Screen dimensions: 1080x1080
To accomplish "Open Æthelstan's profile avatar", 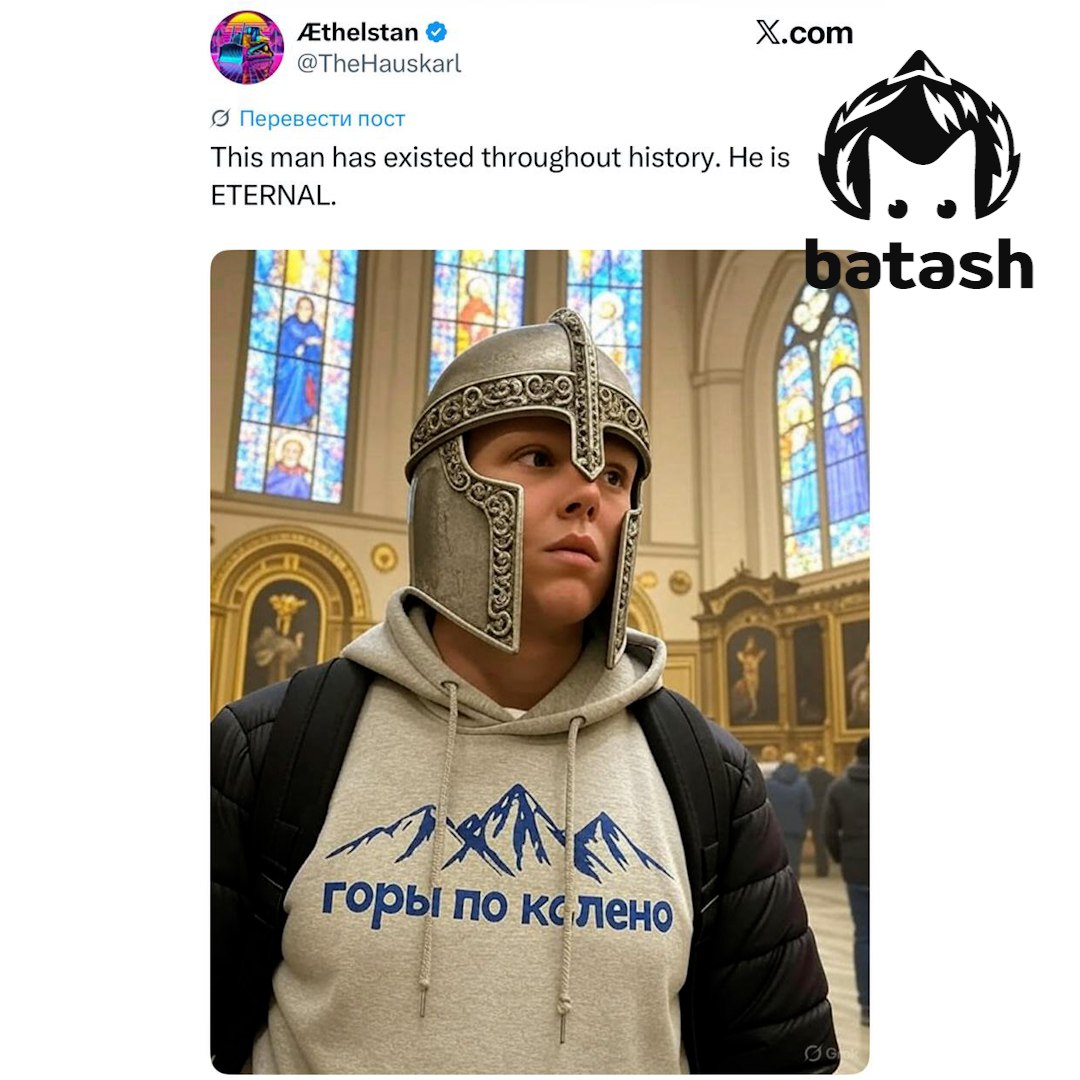I will (247, 48).
